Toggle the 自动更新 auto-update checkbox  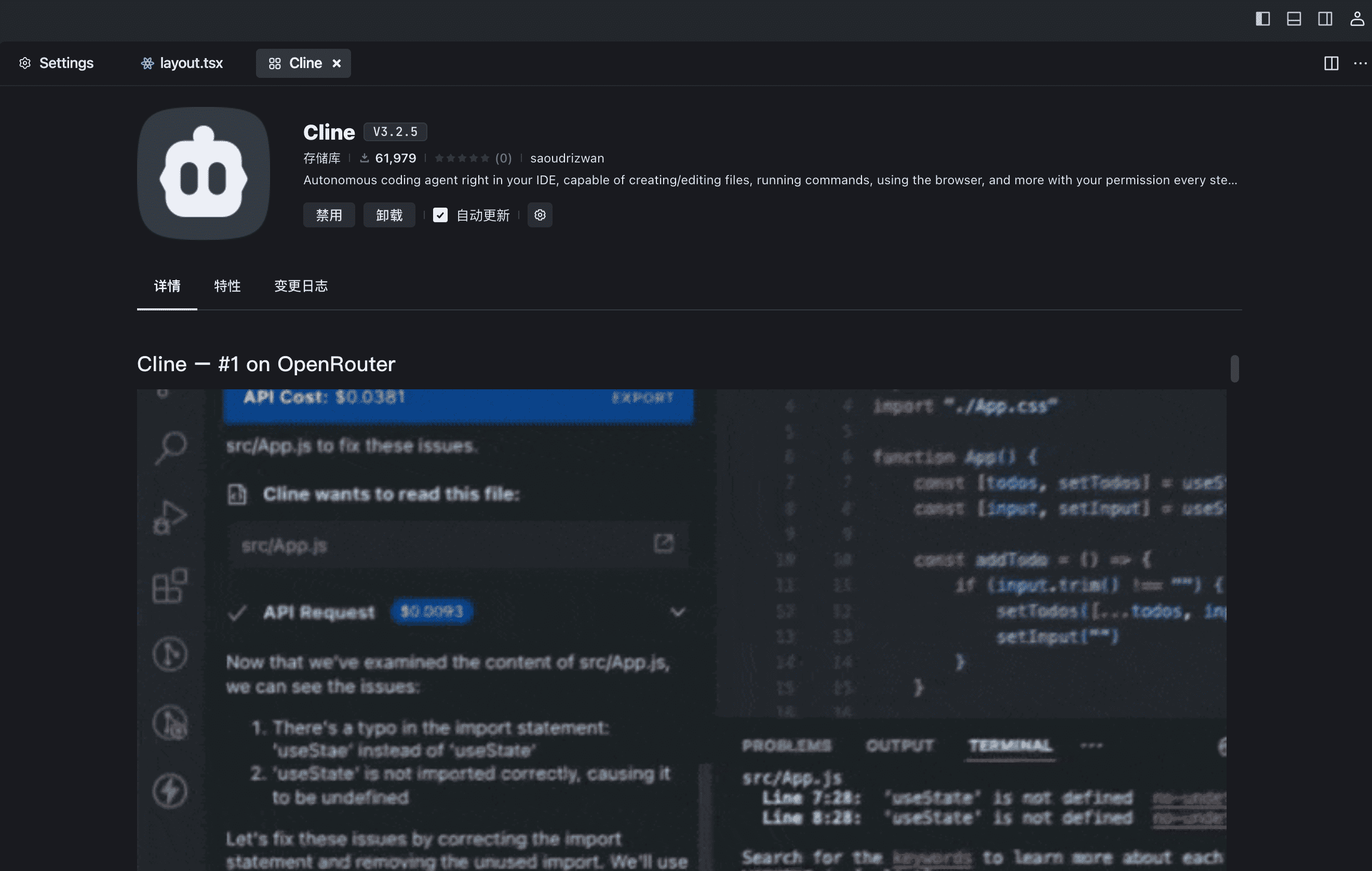pos(440,215)
